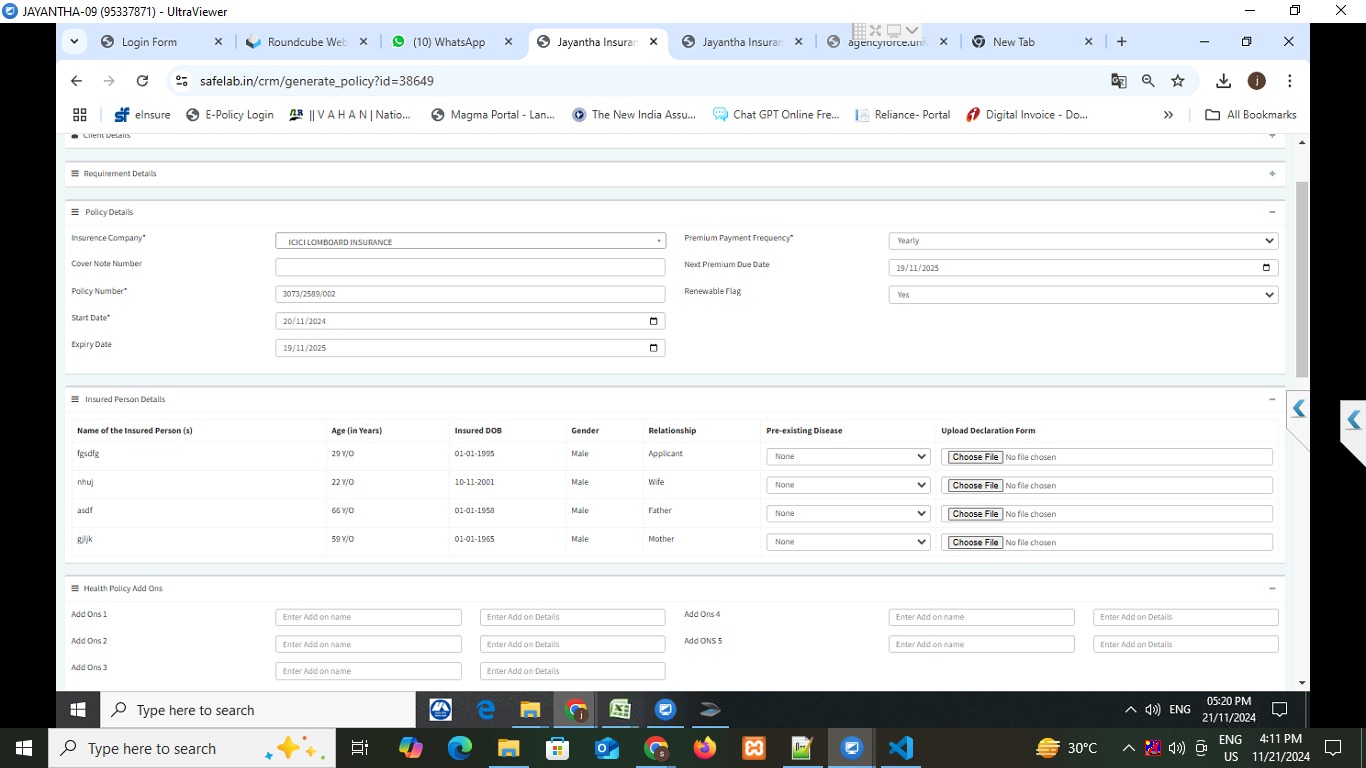The height and width of the screenshot is (768, 1366).
Task: Collapse the Insured Person Details section
Action: [1272, 399]
